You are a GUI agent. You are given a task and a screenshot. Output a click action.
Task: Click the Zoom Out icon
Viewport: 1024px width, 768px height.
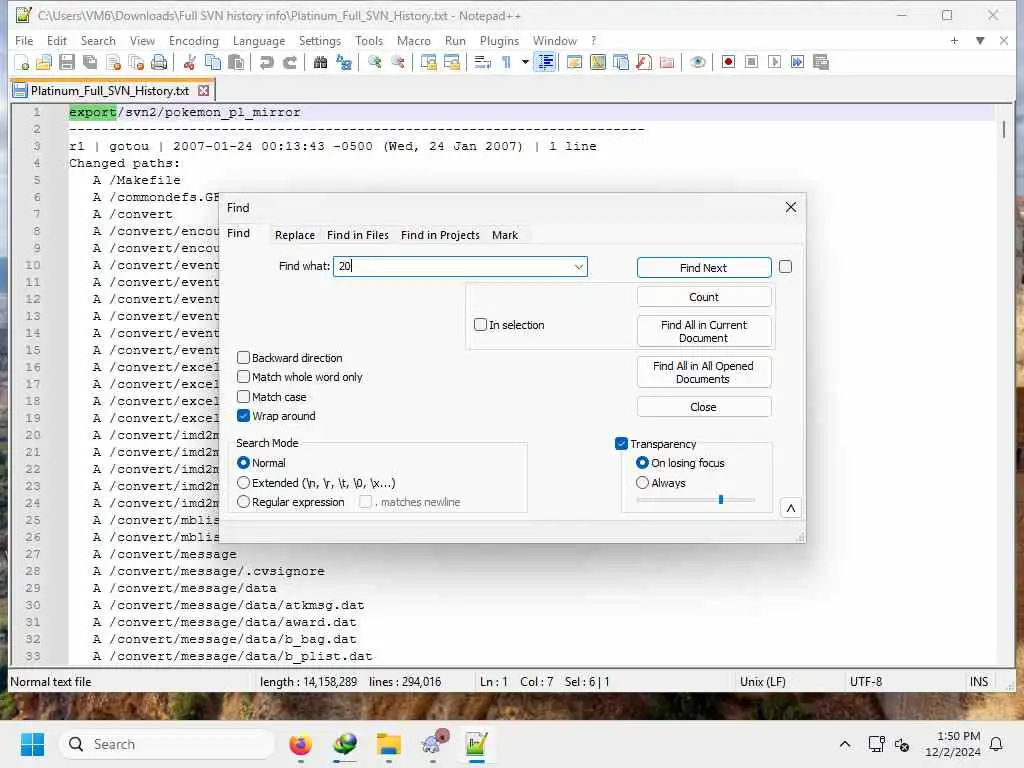click(398, 63)
